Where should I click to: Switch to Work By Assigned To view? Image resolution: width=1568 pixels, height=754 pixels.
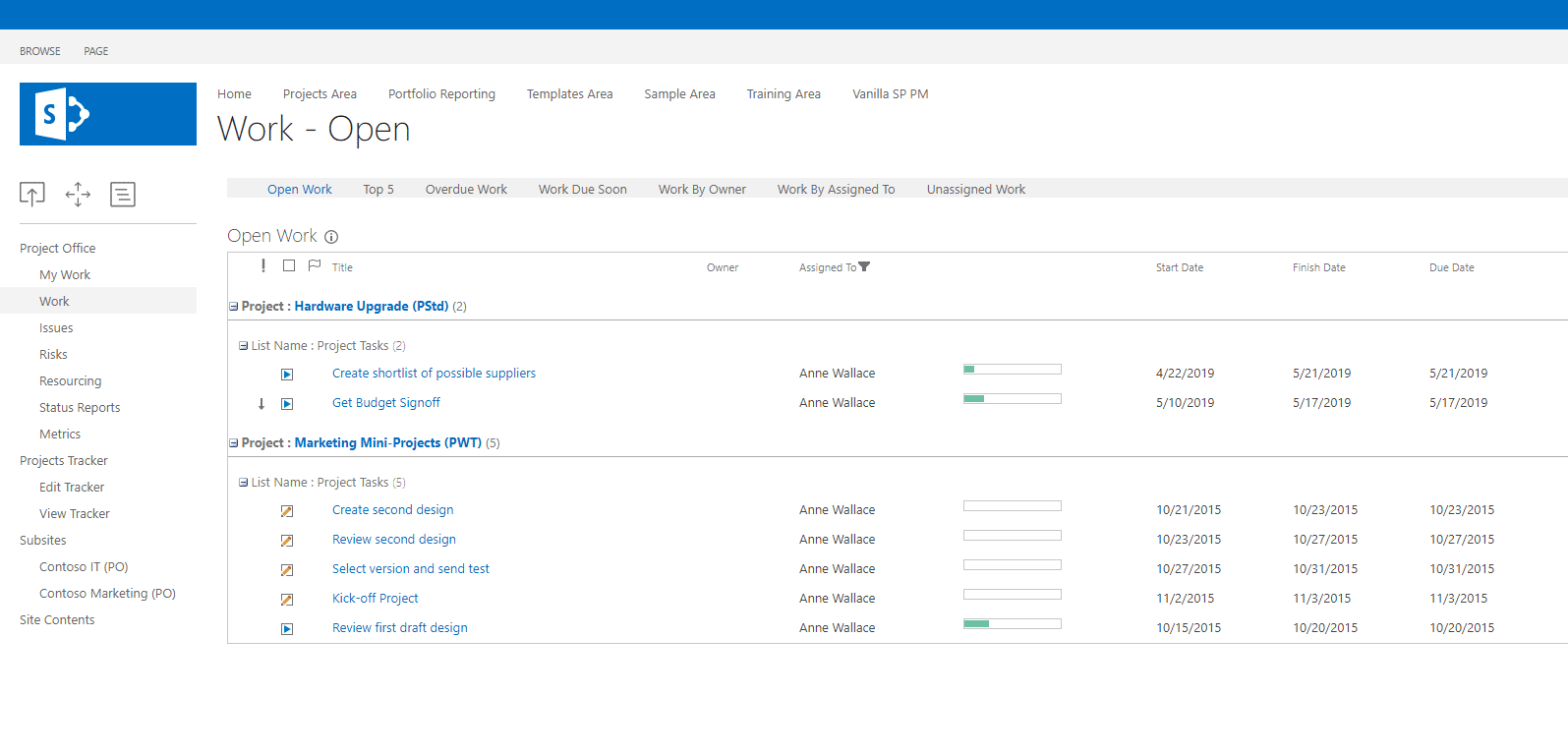click(837, 190)
